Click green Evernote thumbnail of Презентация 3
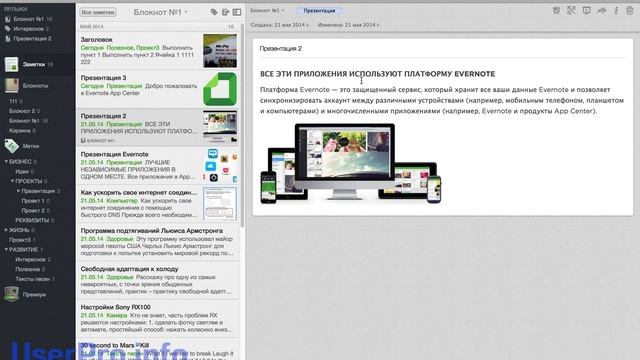The height and width of the screenshot is (360, 640). click(x=220, y=89)
